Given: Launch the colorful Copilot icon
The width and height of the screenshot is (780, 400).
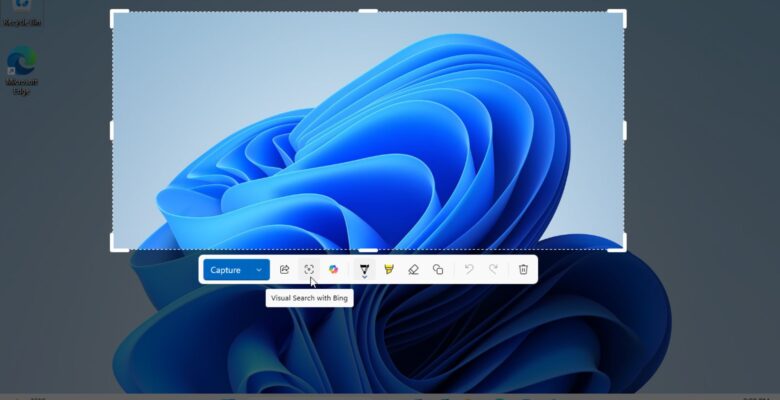Looking at the screenshot, I should tap(334, 270).
